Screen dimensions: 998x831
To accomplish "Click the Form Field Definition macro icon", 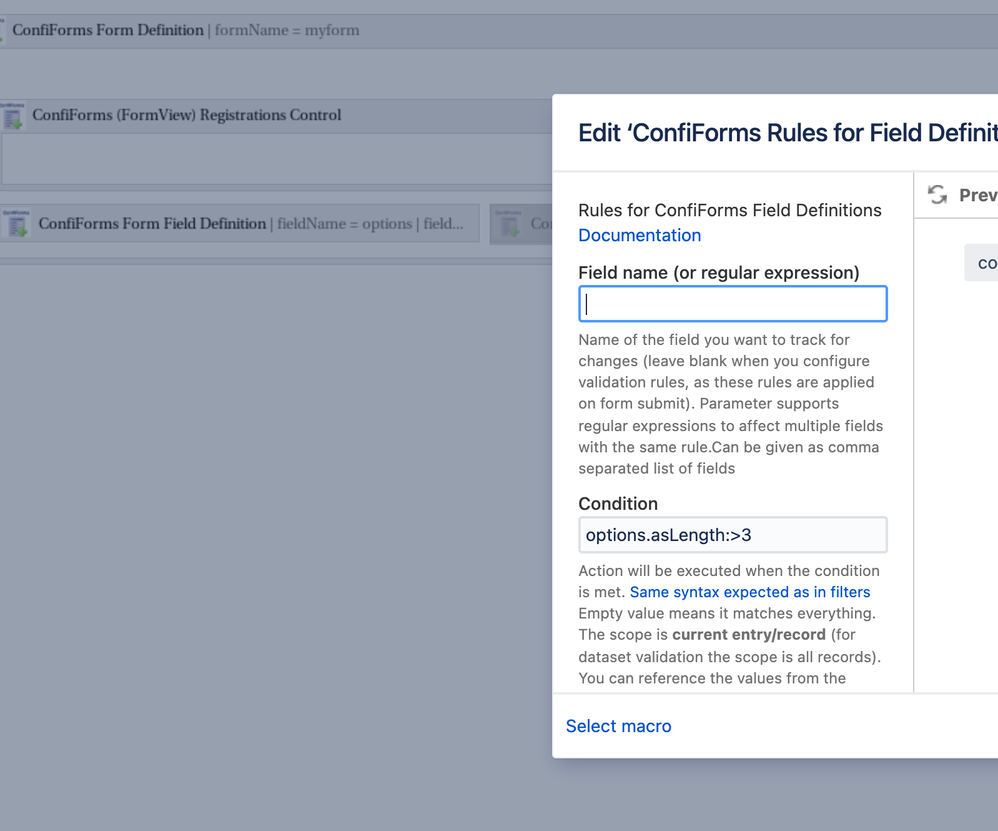I will coord(17,224).
